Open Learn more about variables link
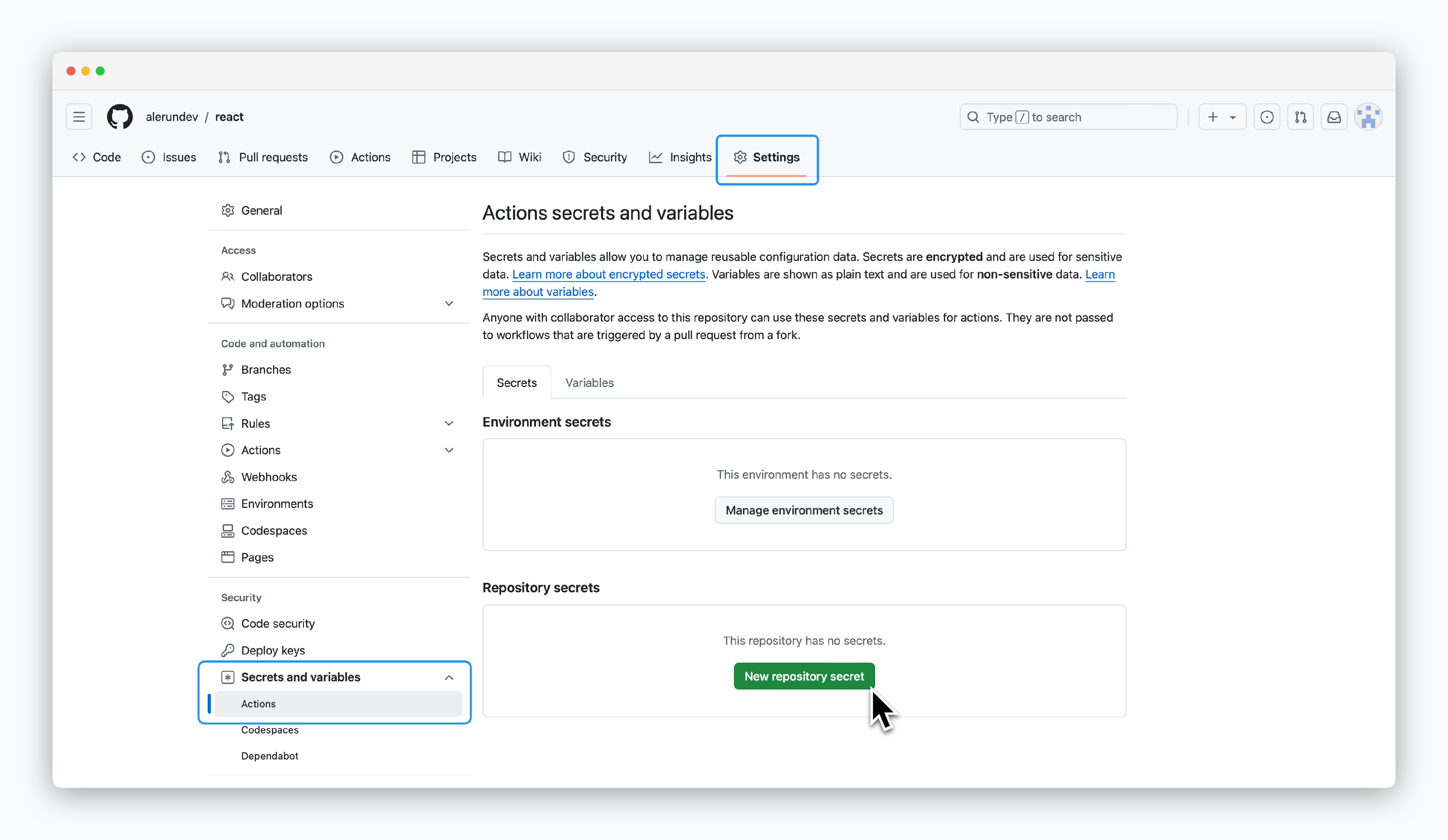 (x=538, y=291)
